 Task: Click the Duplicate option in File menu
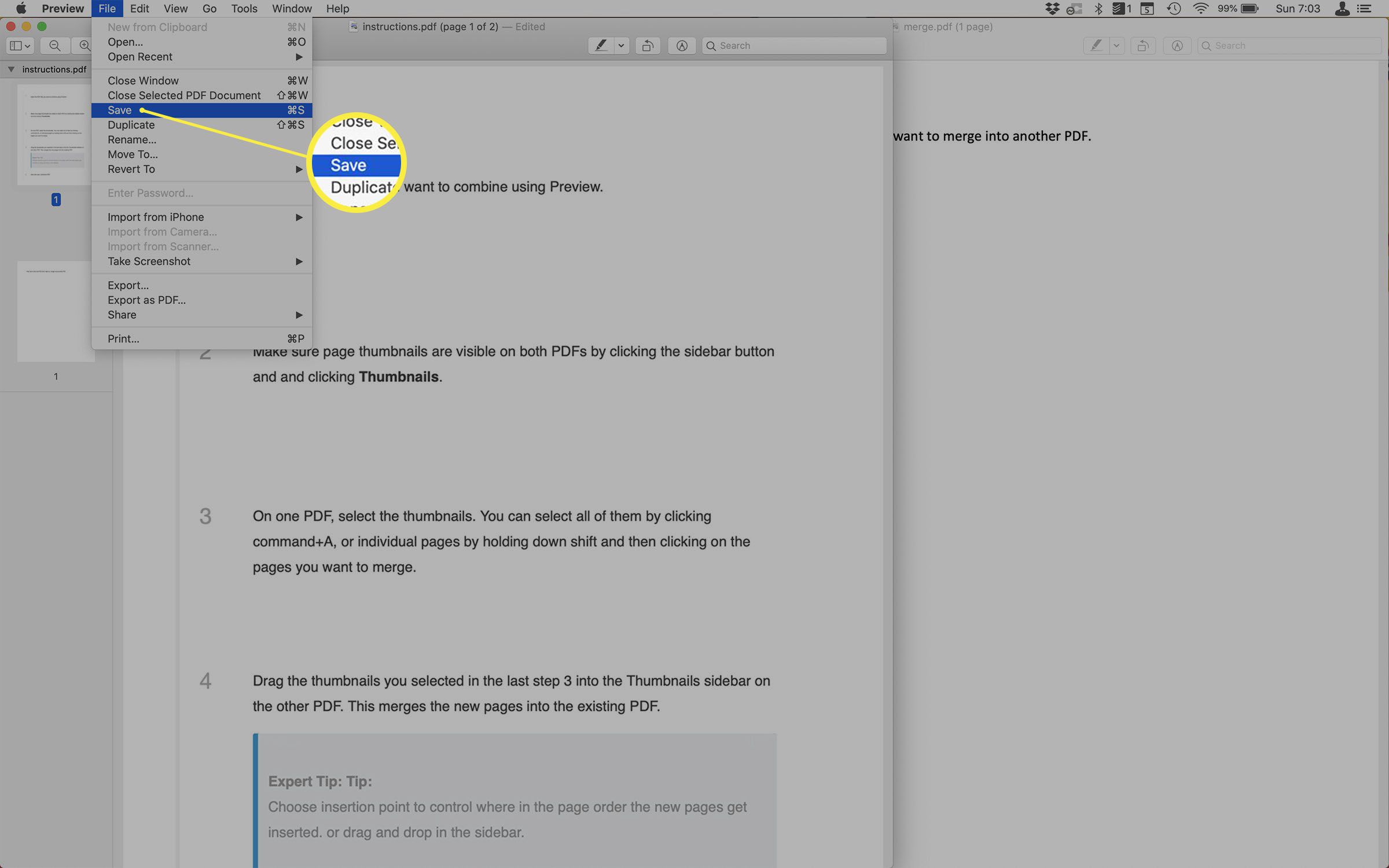(131, 124)
